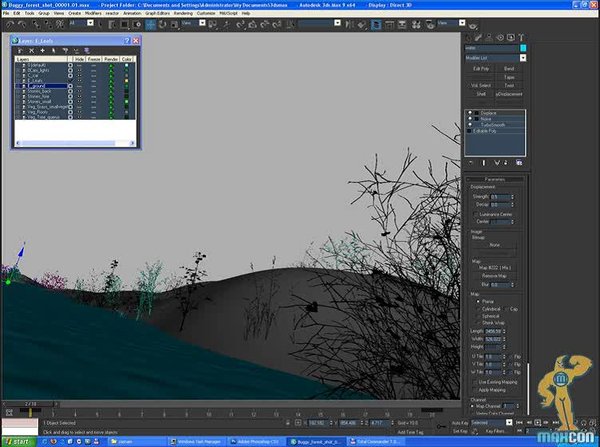Image resolution: width=600 pixels, height=447 pixels.
Task: Click the Undo arrow in main toolbar
Action: point(10,25)
